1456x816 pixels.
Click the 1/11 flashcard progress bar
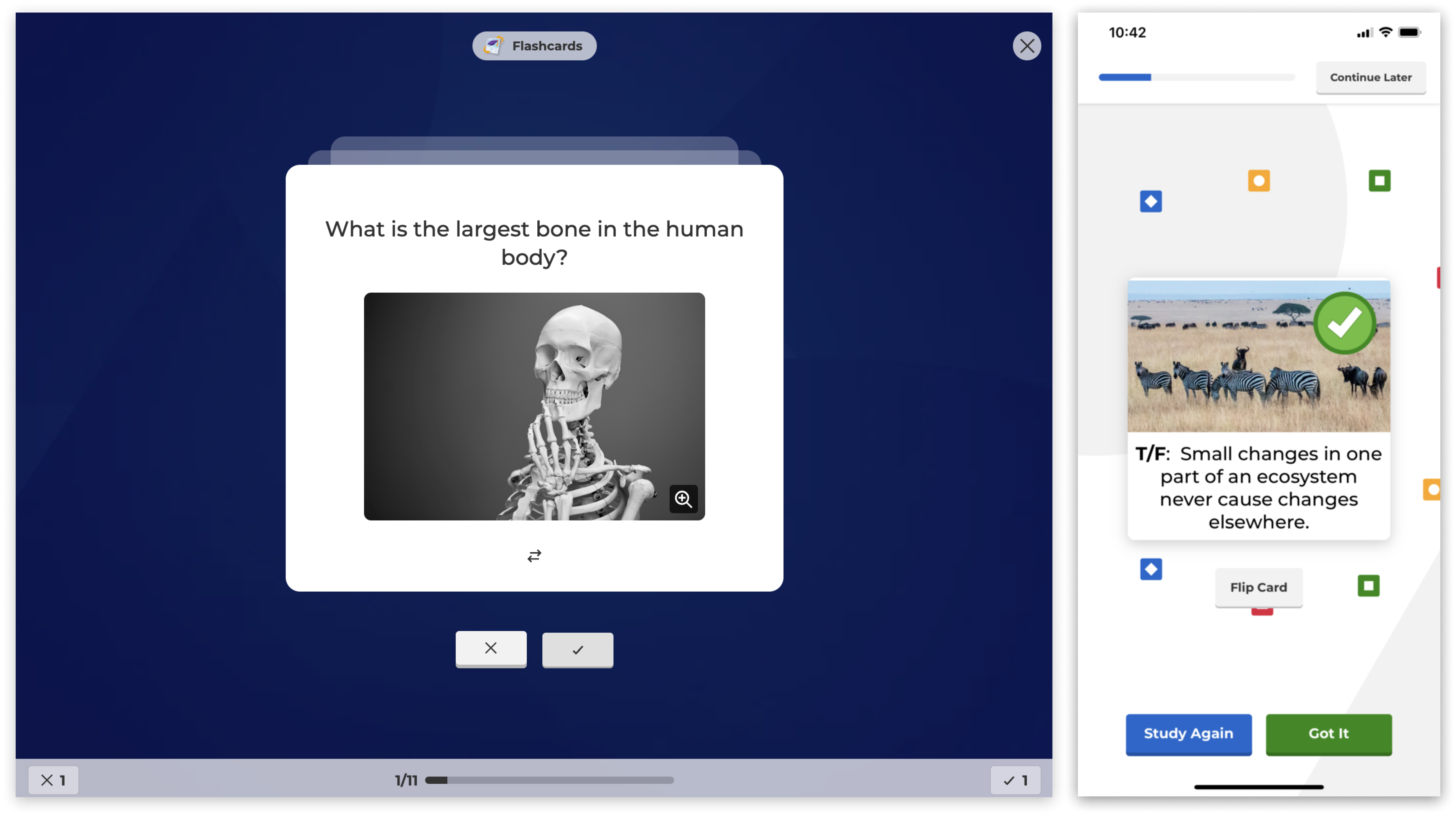549,780
